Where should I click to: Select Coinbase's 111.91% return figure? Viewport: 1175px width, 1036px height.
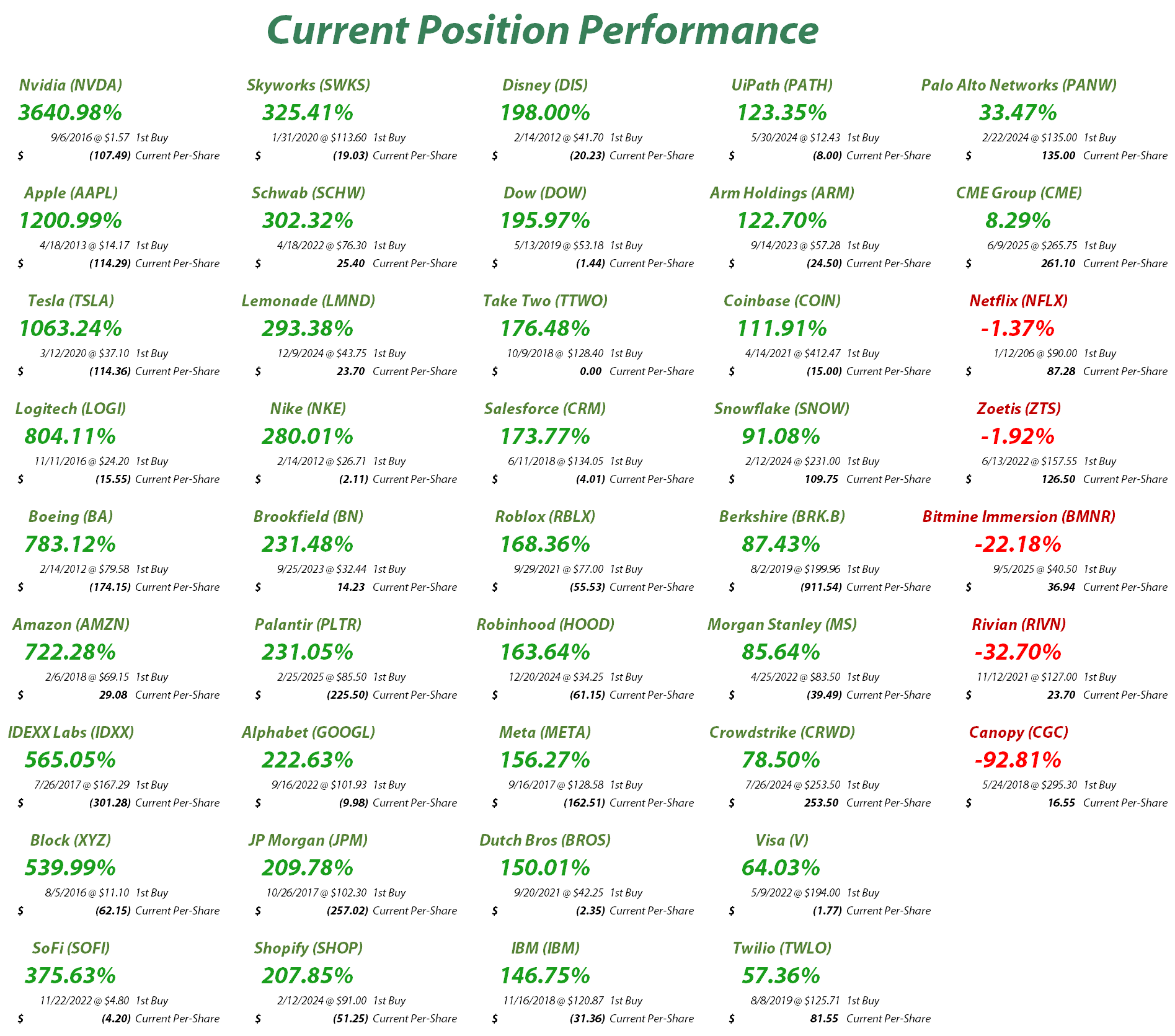tap(781, 328)
